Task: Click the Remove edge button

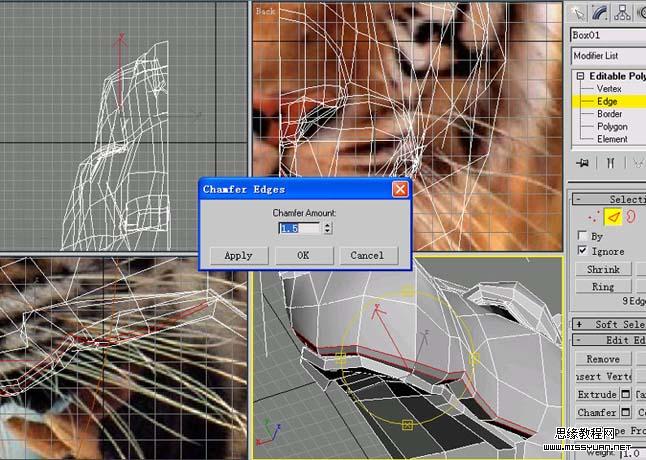Action: coord(603,359)
